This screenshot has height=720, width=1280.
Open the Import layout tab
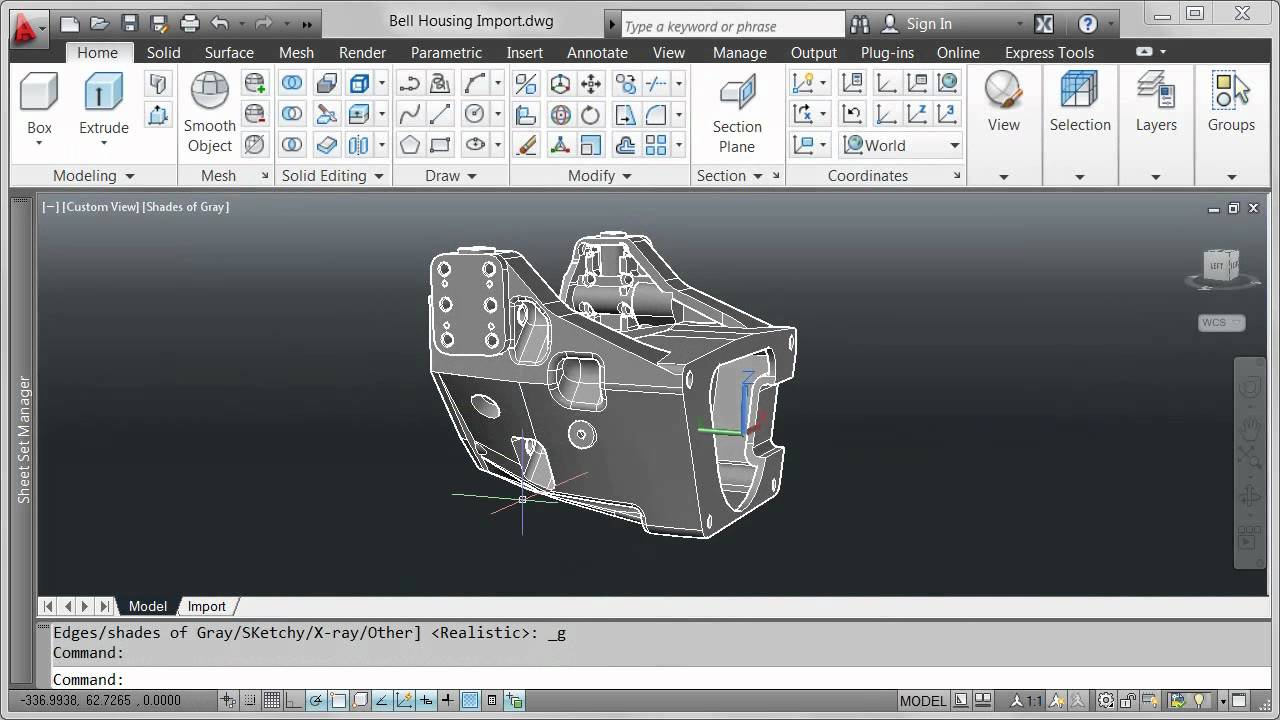[206, 606]
